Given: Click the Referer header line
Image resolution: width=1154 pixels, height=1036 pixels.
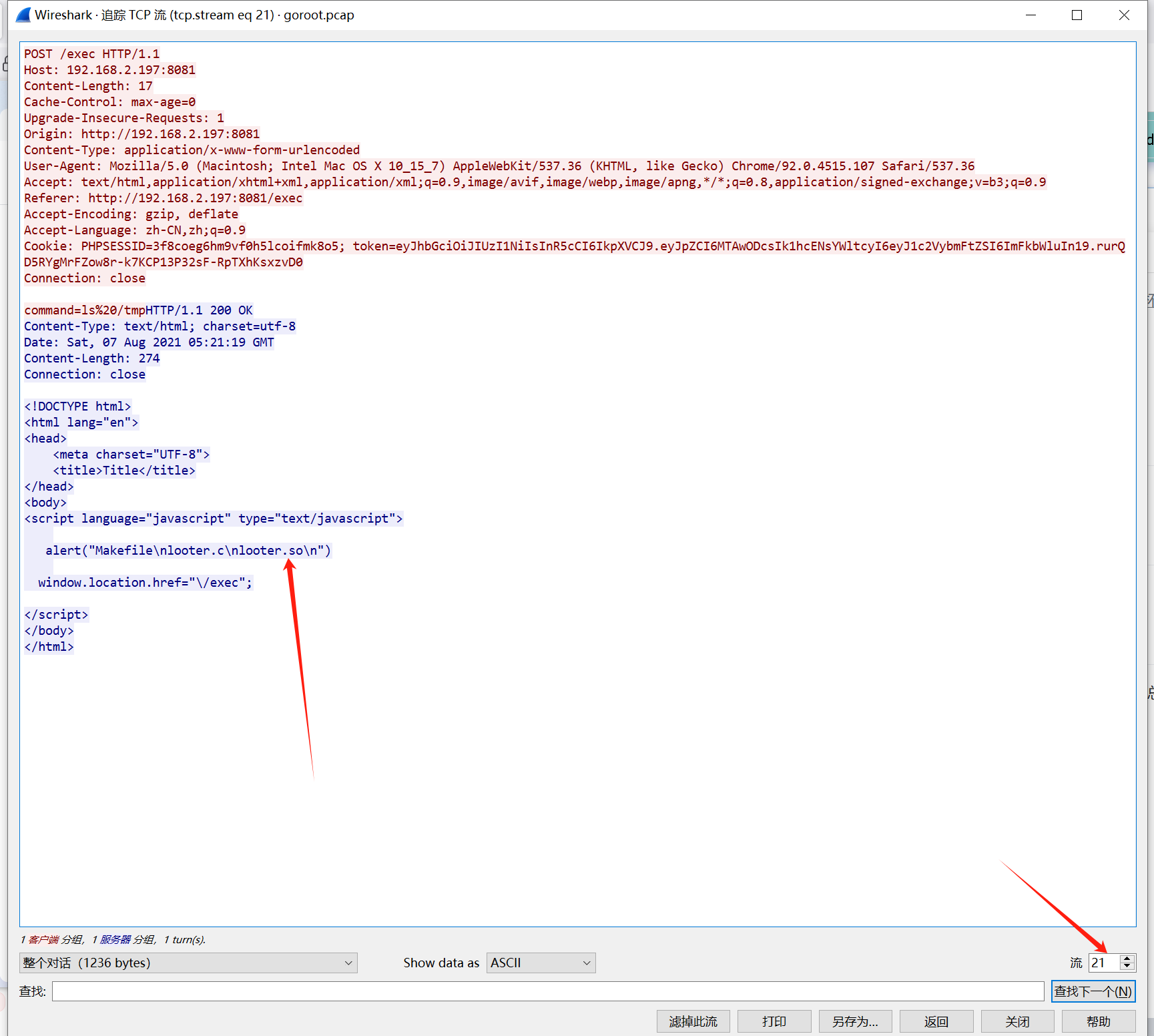Looking at the screenshot, I should click(x=164, y=198).
